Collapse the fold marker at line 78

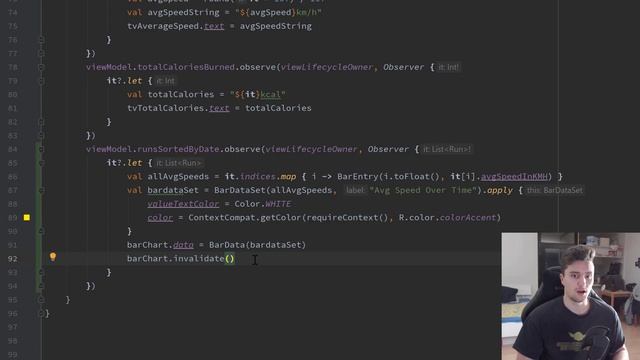click(41, 67)
